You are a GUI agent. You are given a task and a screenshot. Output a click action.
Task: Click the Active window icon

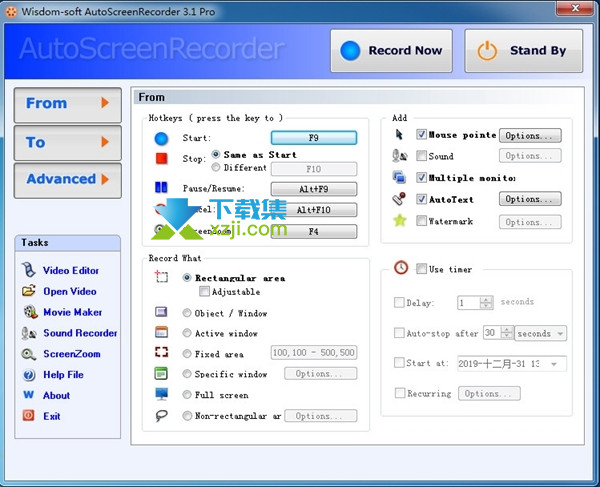click(x=161, y=332)
